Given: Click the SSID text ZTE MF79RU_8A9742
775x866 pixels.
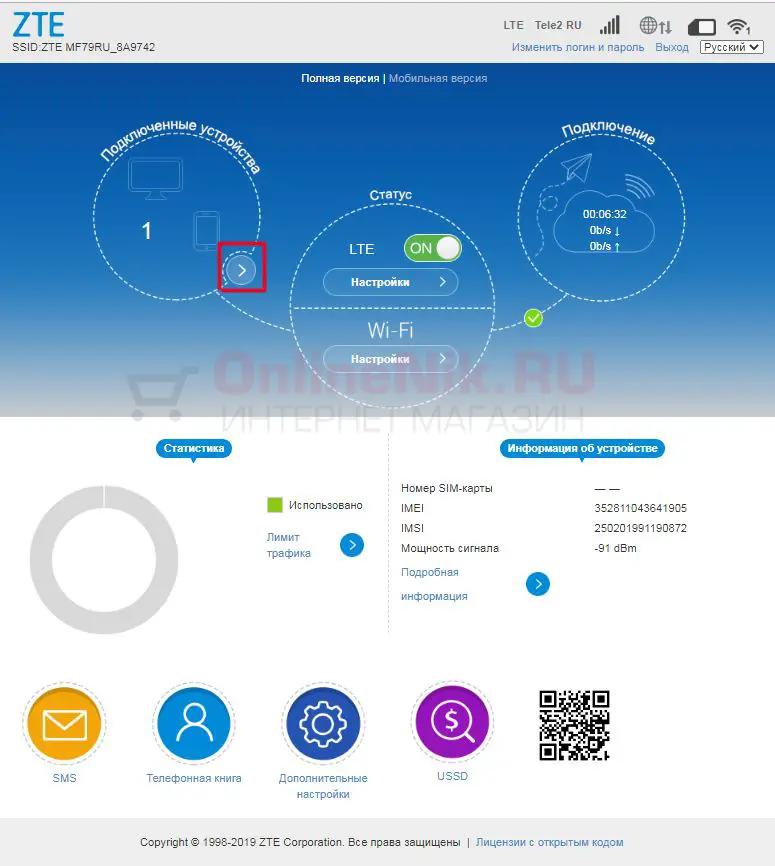Looking at the screenshot, I should pyautogui.click(x=83, y=47).
